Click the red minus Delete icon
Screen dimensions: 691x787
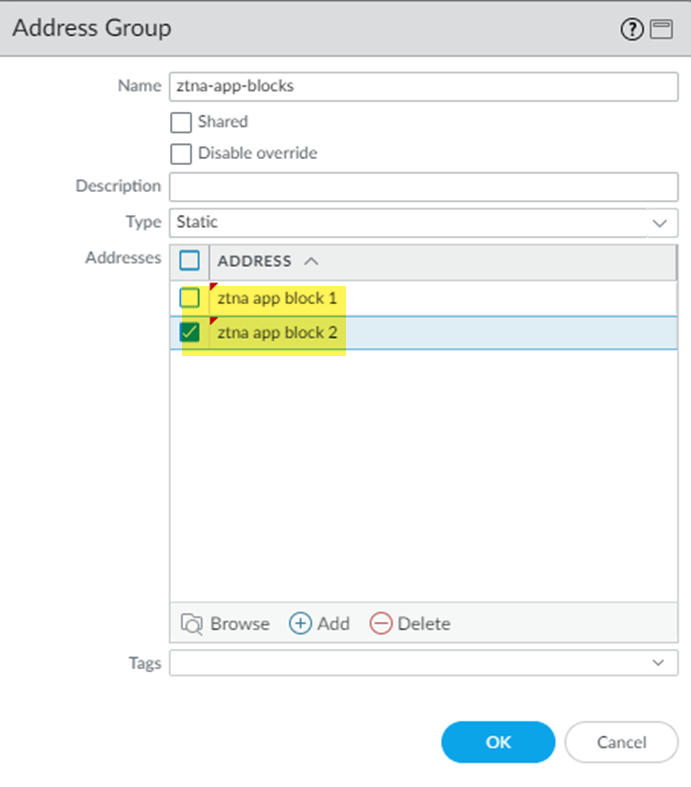click(x=381, y=623)
